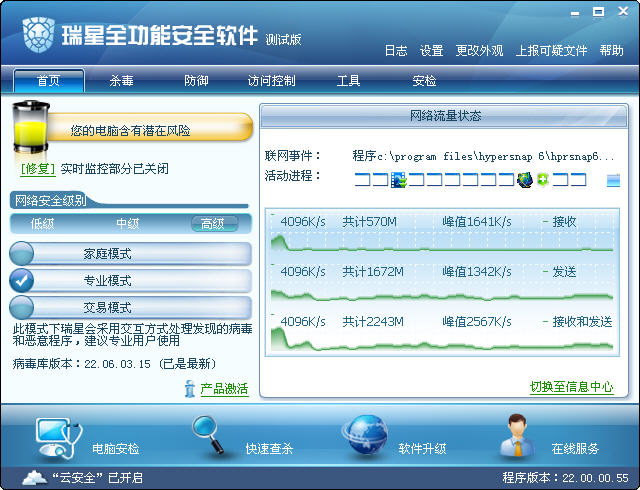Click the 快速查杀 button label
This screenshot has width=640, height=490.
(269, 449)
